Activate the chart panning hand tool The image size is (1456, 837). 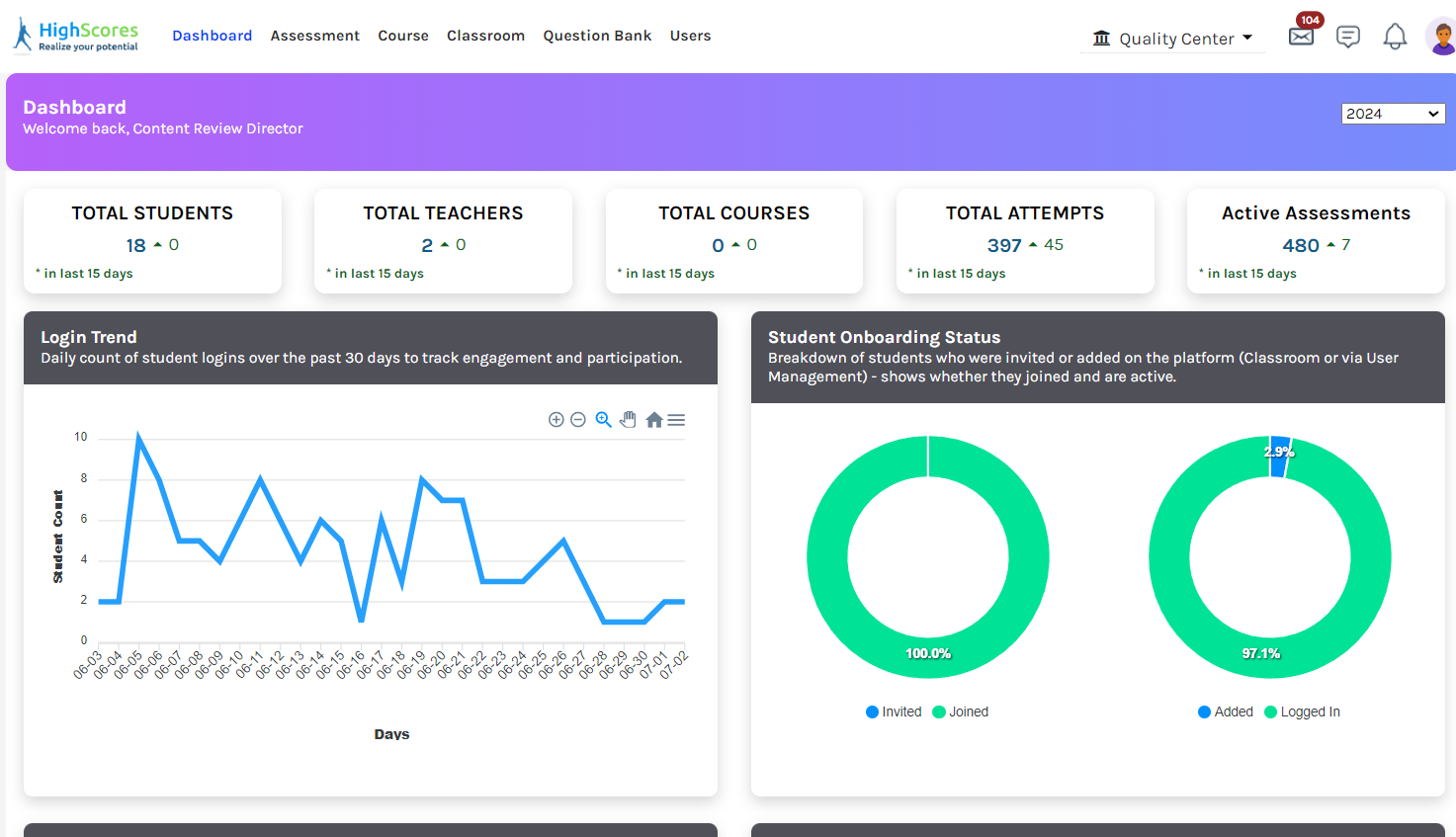point(628,420)
